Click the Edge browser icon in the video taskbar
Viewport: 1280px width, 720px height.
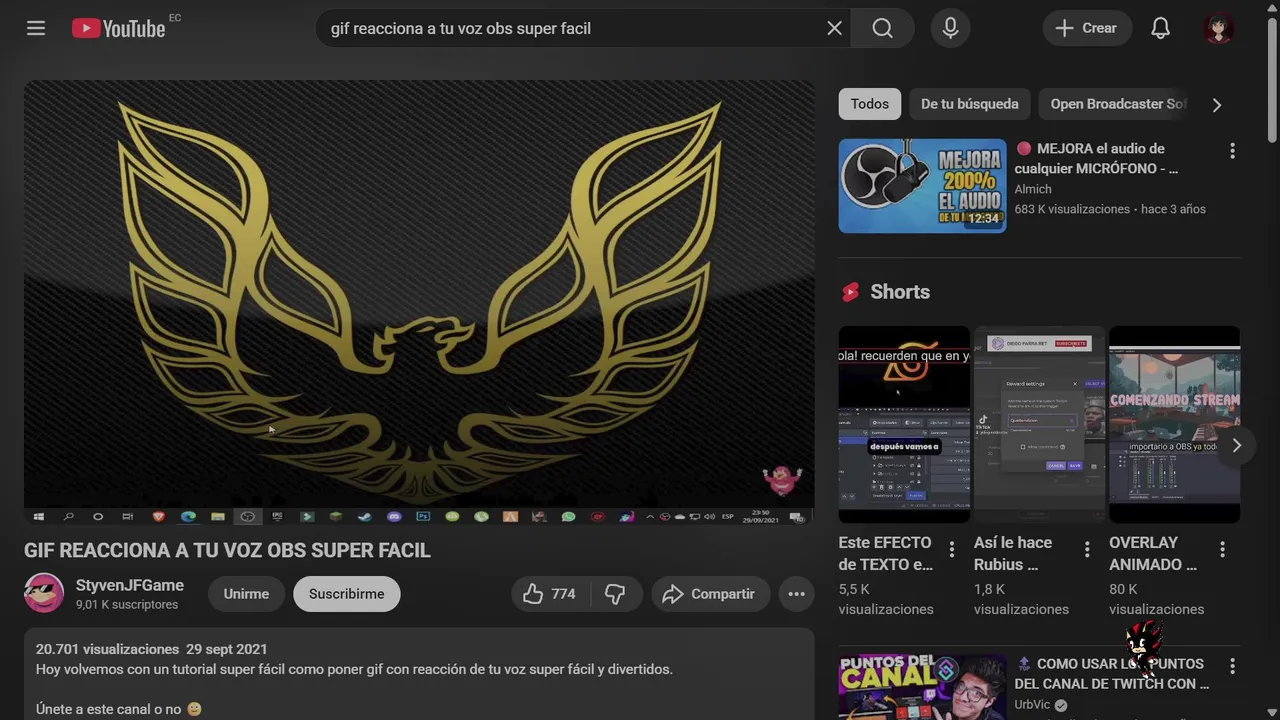point(188,517)
